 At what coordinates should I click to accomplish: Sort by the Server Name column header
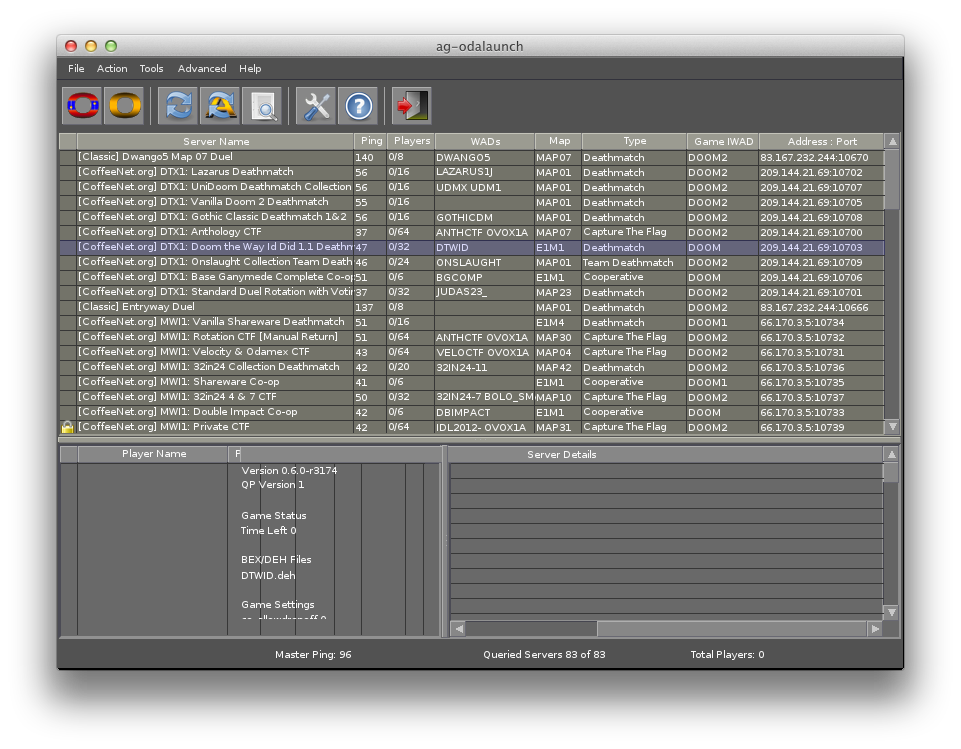pos(216,142)
